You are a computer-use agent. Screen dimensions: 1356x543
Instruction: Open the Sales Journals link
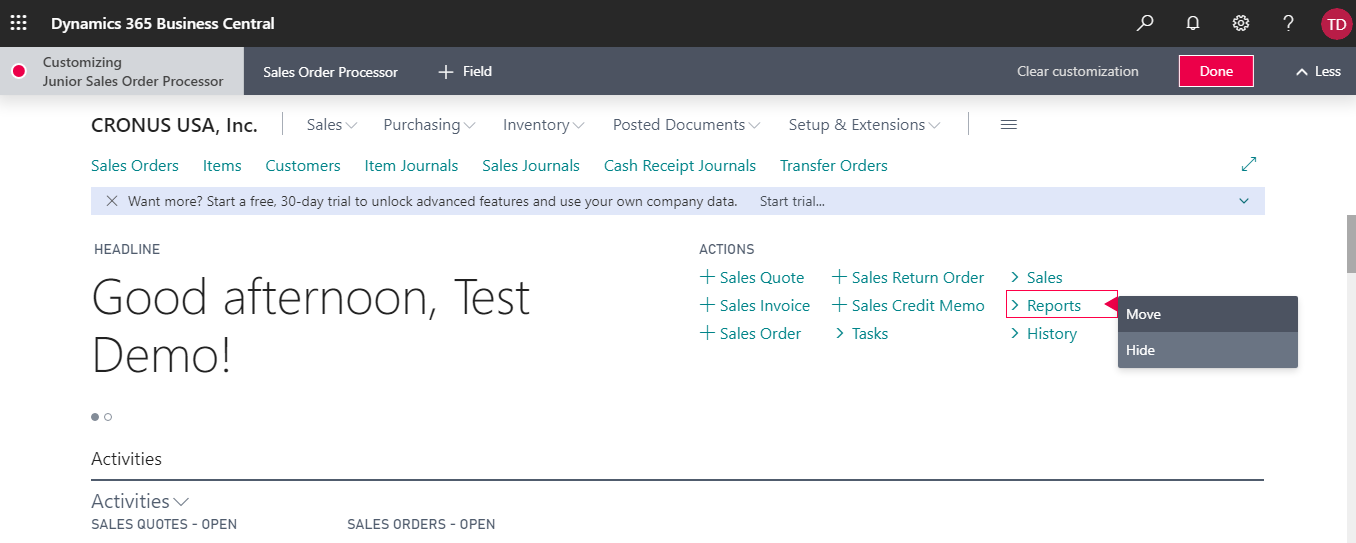(531, 166)
